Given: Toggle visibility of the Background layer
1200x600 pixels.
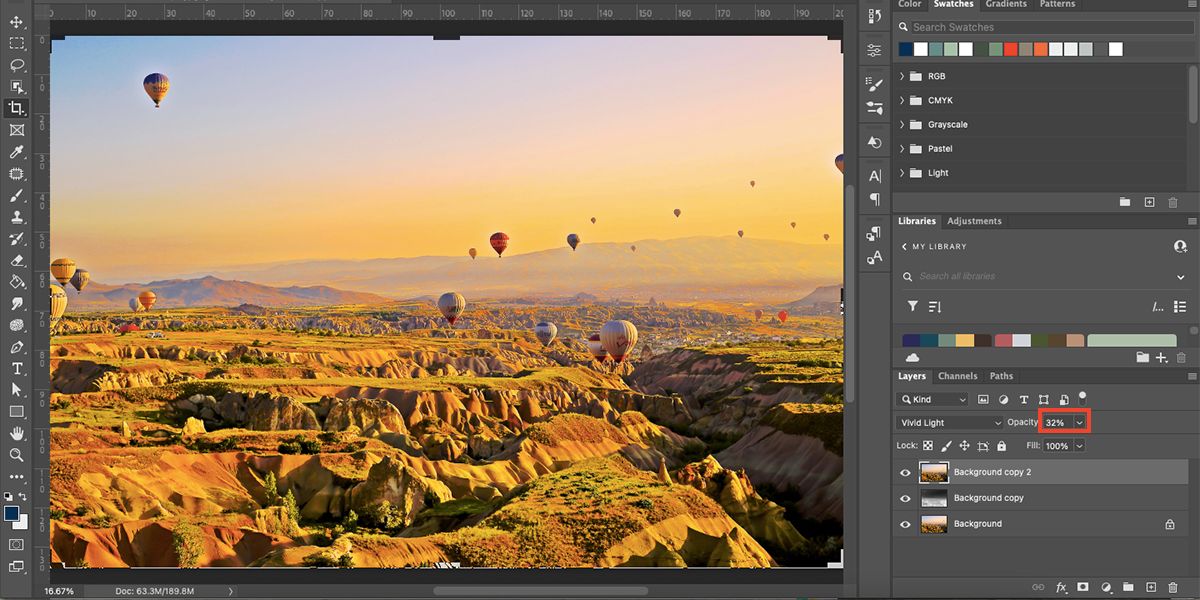Looking at the screenshot, I should coord(905,523).
